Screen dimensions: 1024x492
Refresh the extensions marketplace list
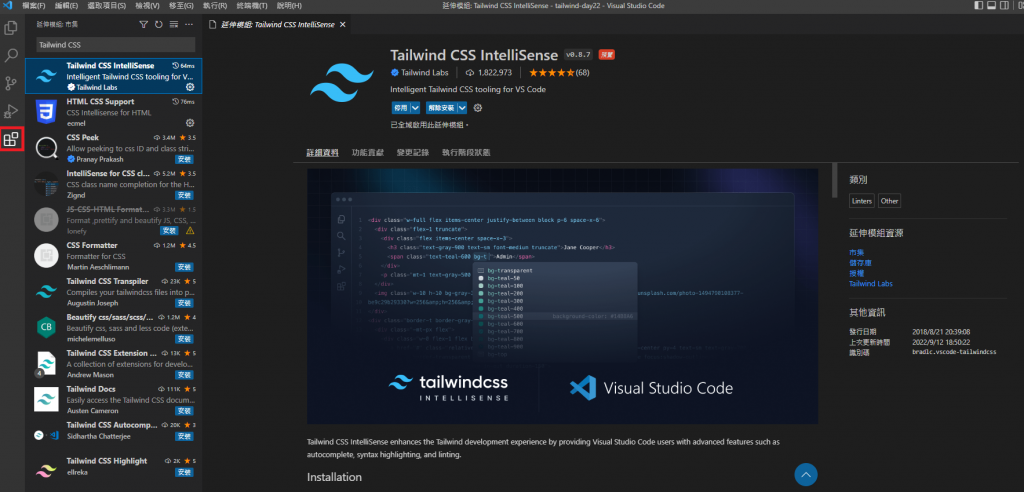tap(159, 24)
